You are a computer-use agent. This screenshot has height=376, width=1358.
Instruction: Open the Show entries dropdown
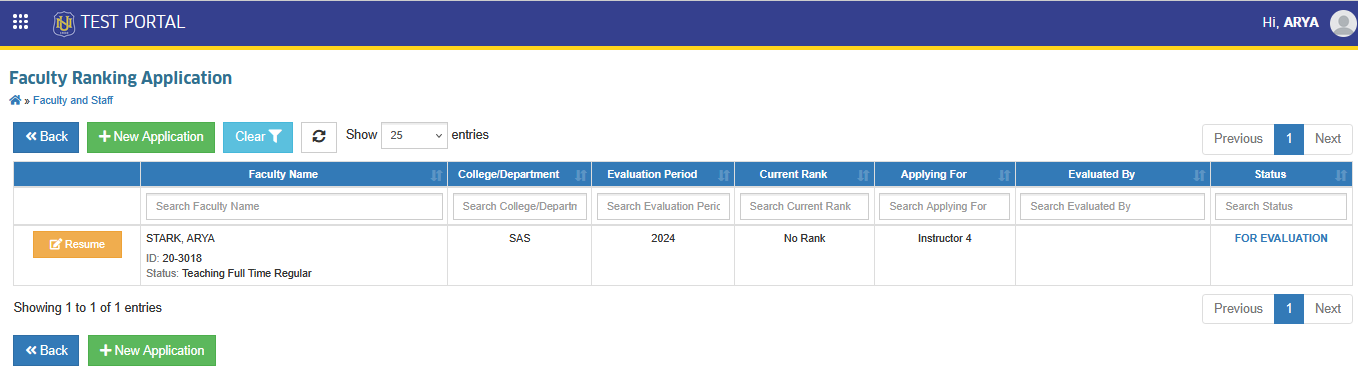click(x=414, y=135)
